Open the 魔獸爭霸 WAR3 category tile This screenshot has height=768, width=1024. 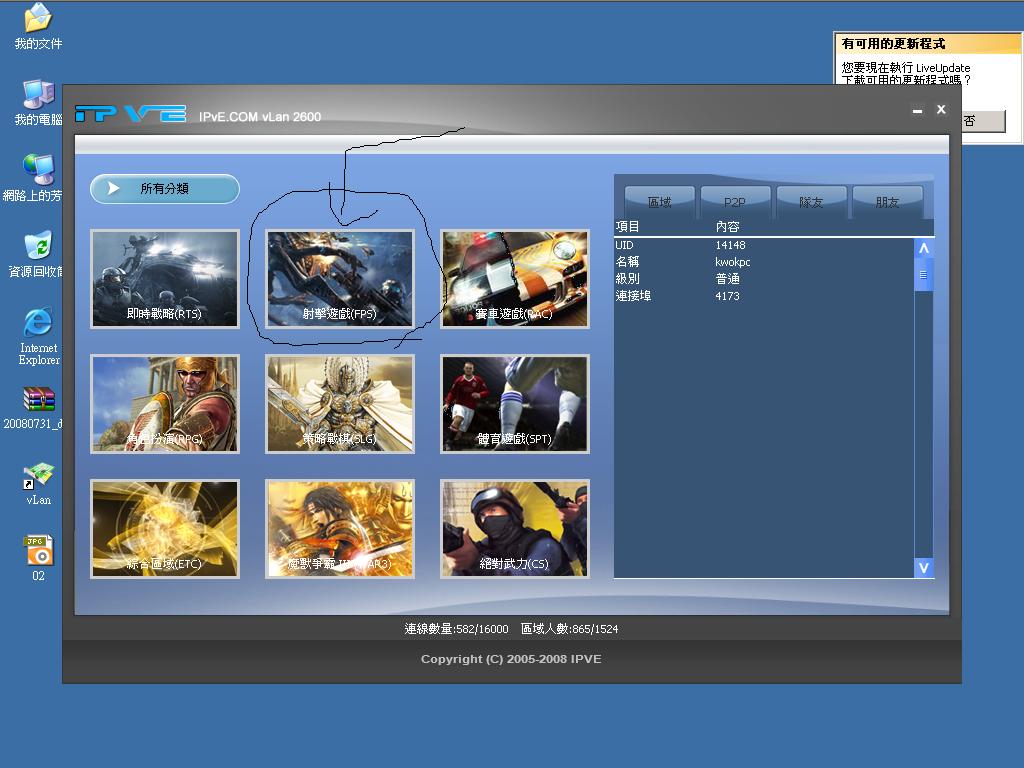pos(340,529)
